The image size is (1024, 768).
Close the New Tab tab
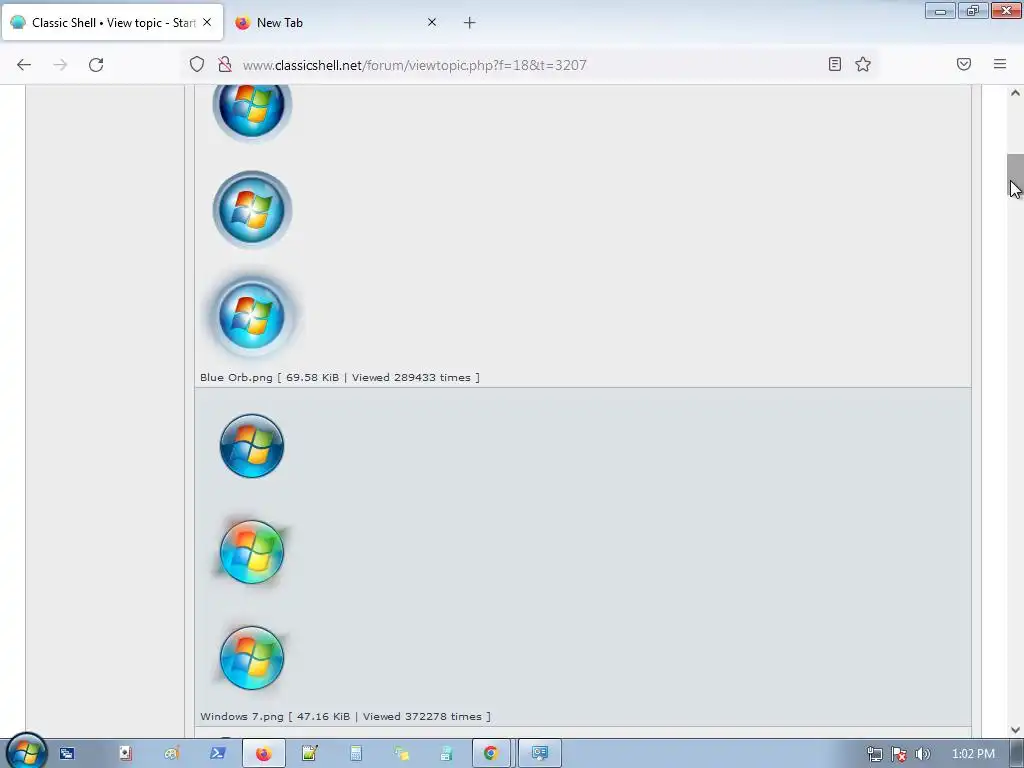tap(432, 22)
